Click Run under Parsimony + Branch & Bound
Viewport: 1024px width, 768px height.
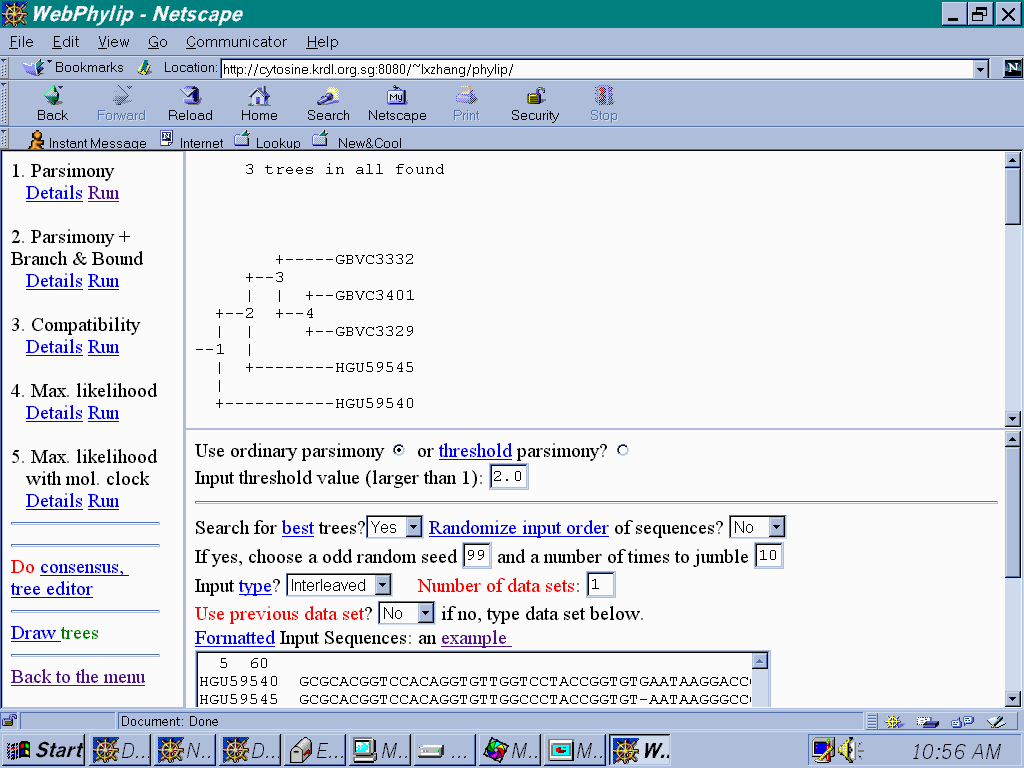pyautogui.click(x=103, y=281)
